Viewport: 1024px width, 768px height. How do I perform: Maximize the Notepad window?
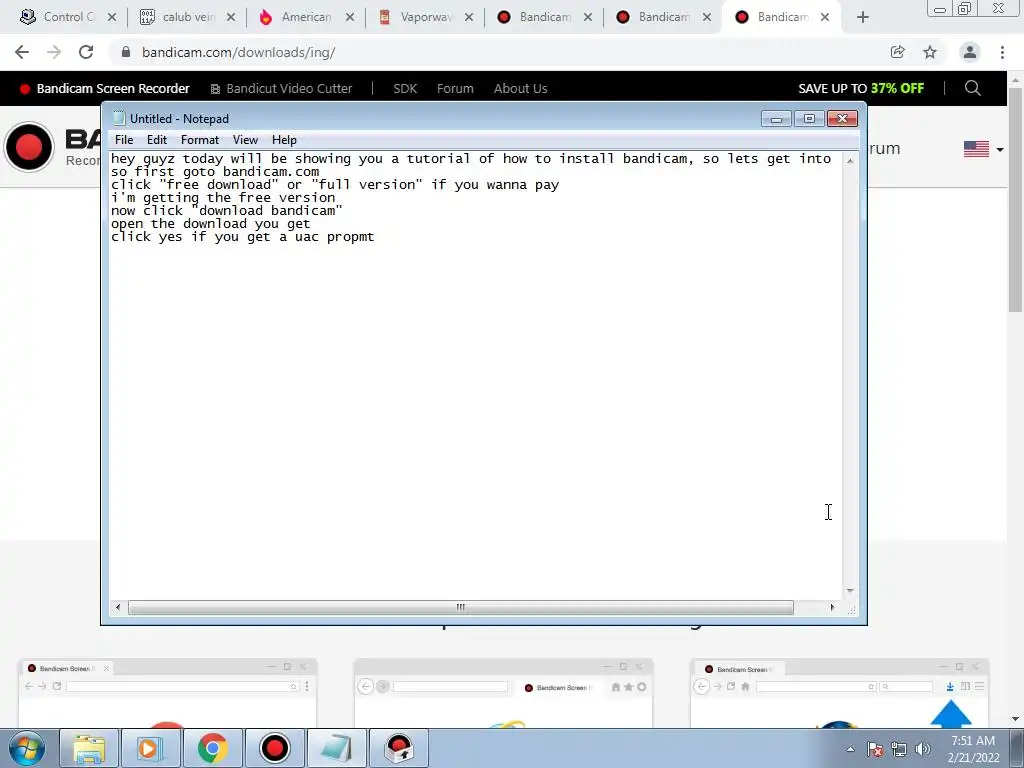tap(809, 119)
